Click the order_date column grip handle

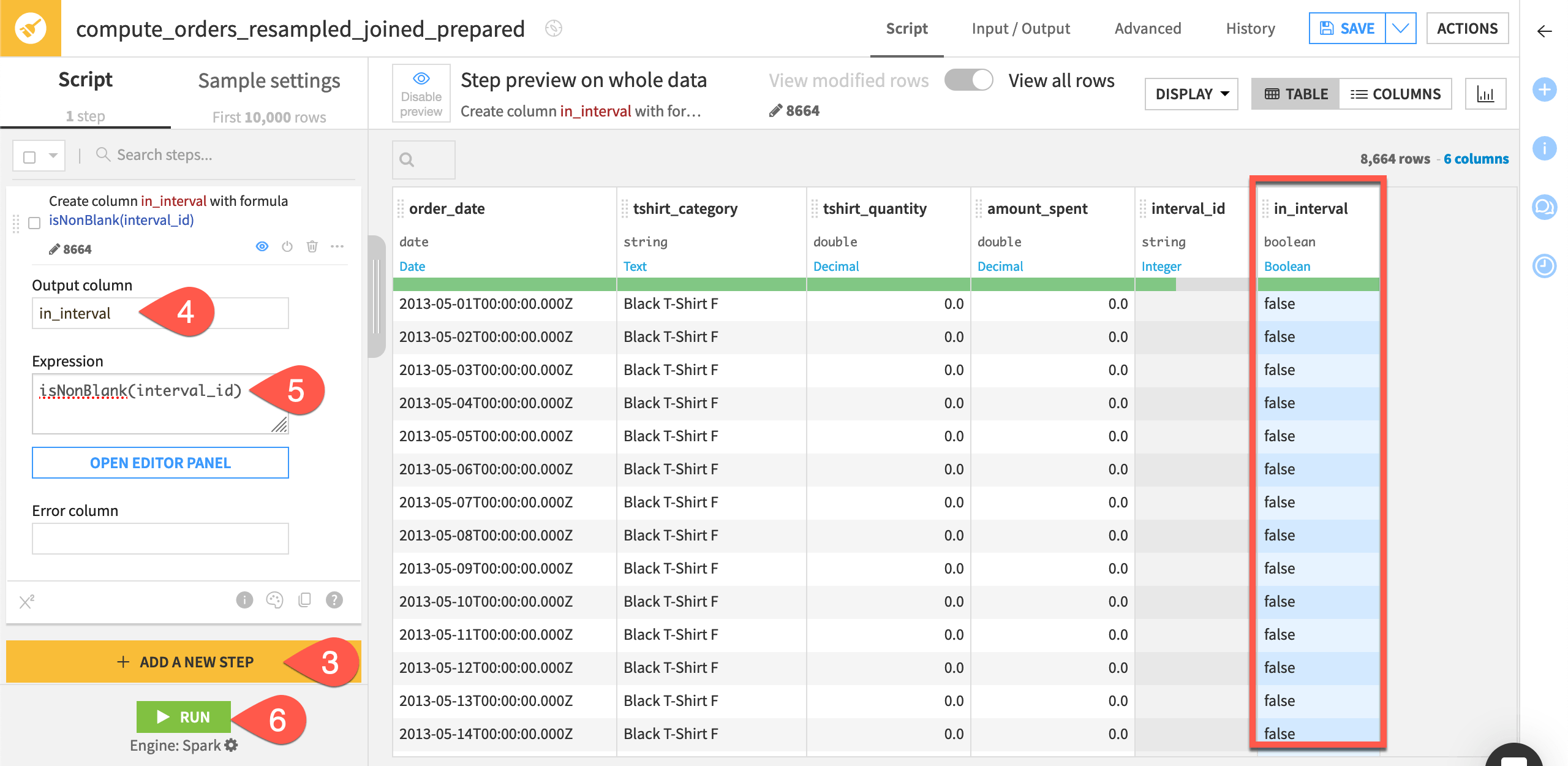(401, 209)
